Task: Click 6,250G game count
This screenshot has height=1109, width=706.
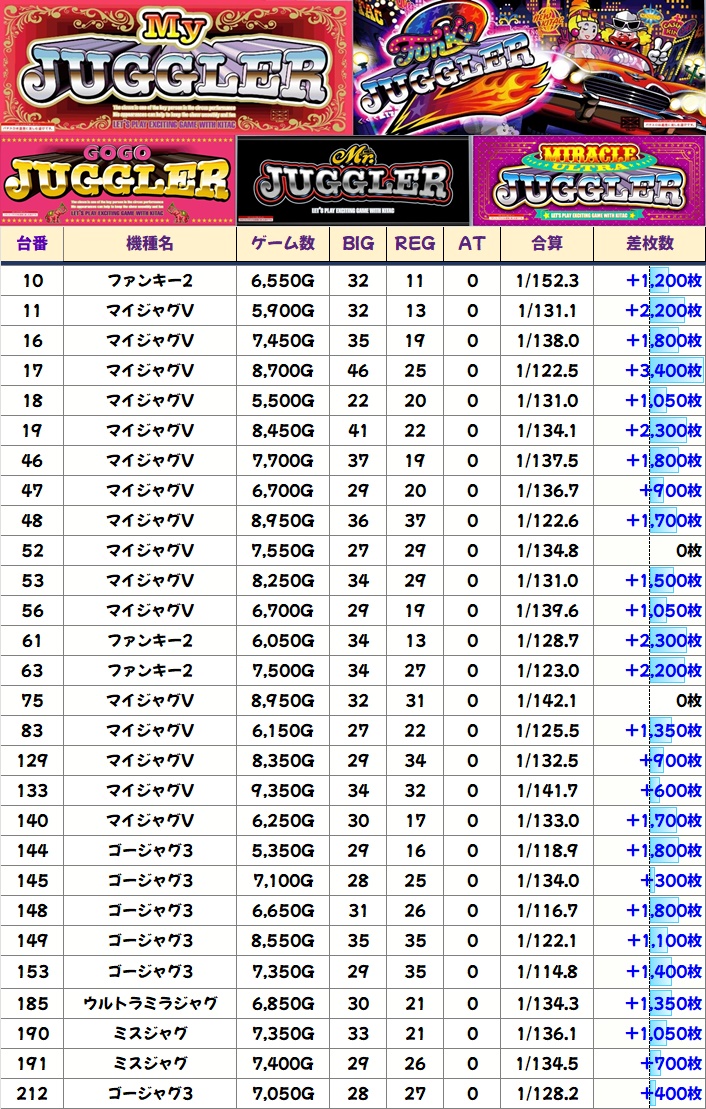Action: click(283, 820)
